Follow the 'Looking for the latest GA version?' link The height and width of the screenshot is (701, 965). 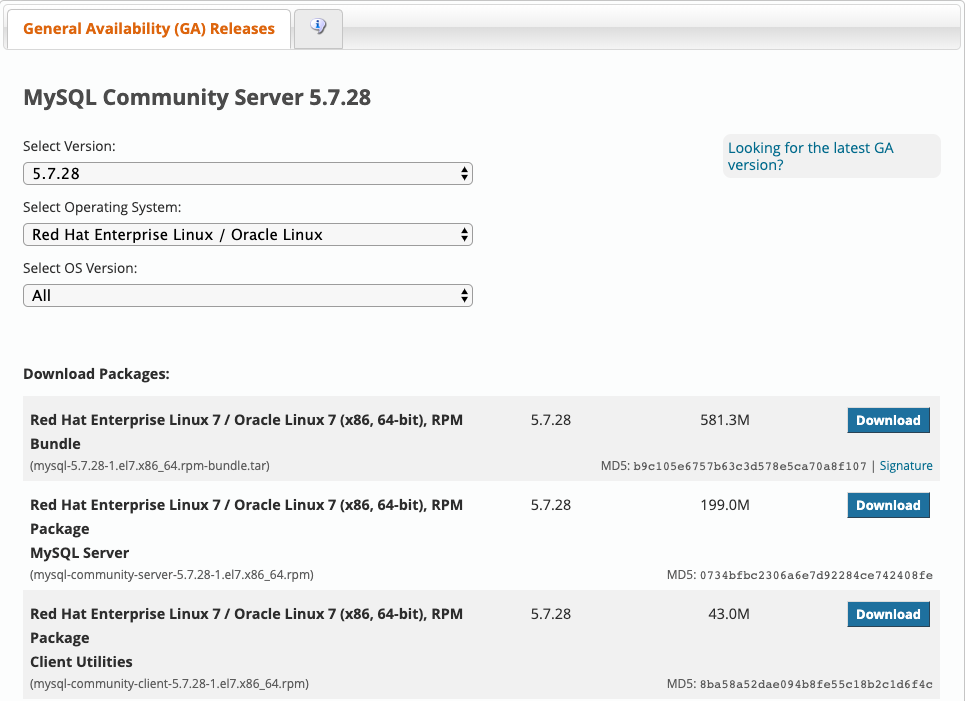point(810,156)
